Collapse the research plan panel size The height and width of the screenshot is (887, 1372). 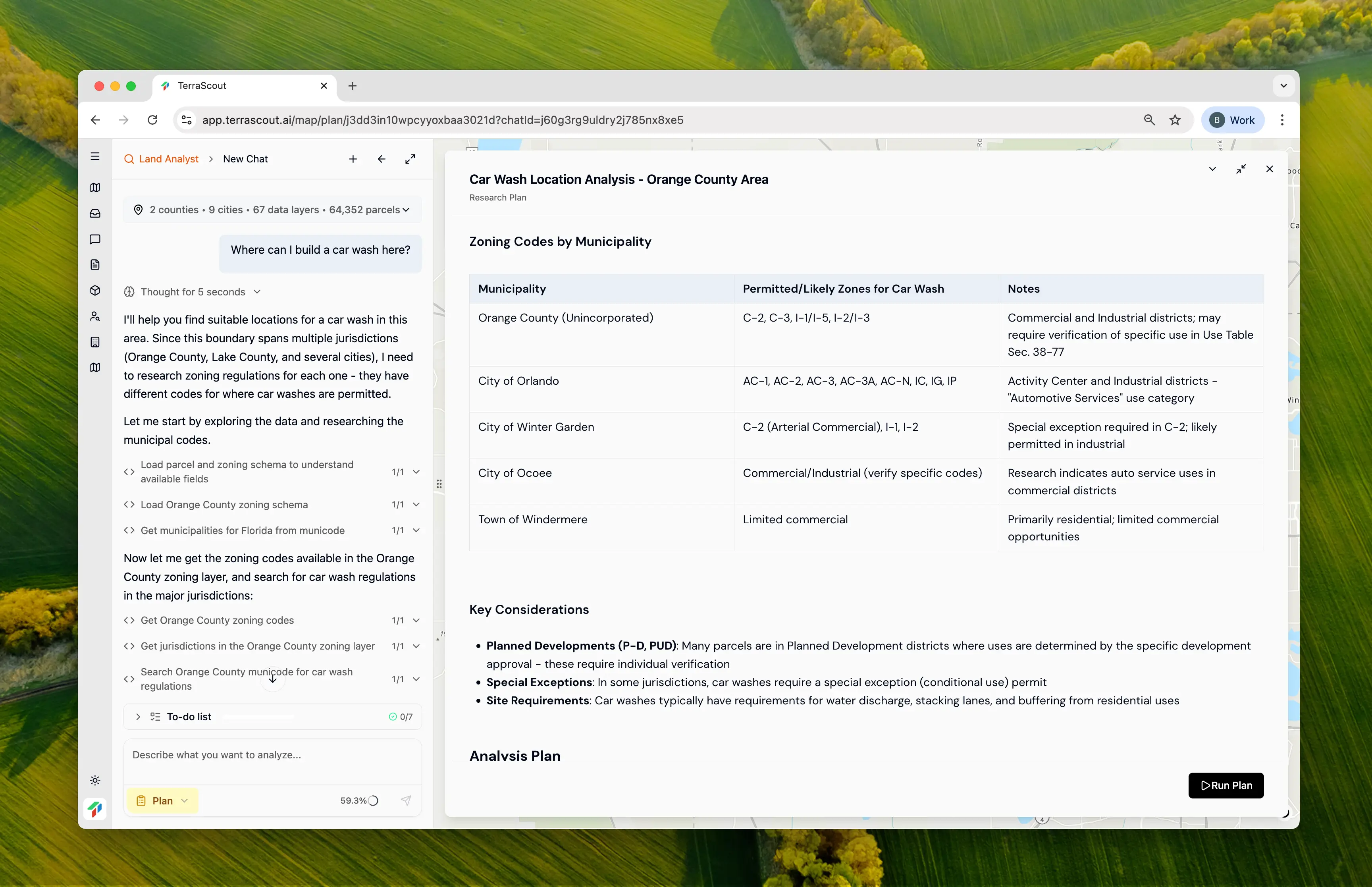(x=1241, y=169)
